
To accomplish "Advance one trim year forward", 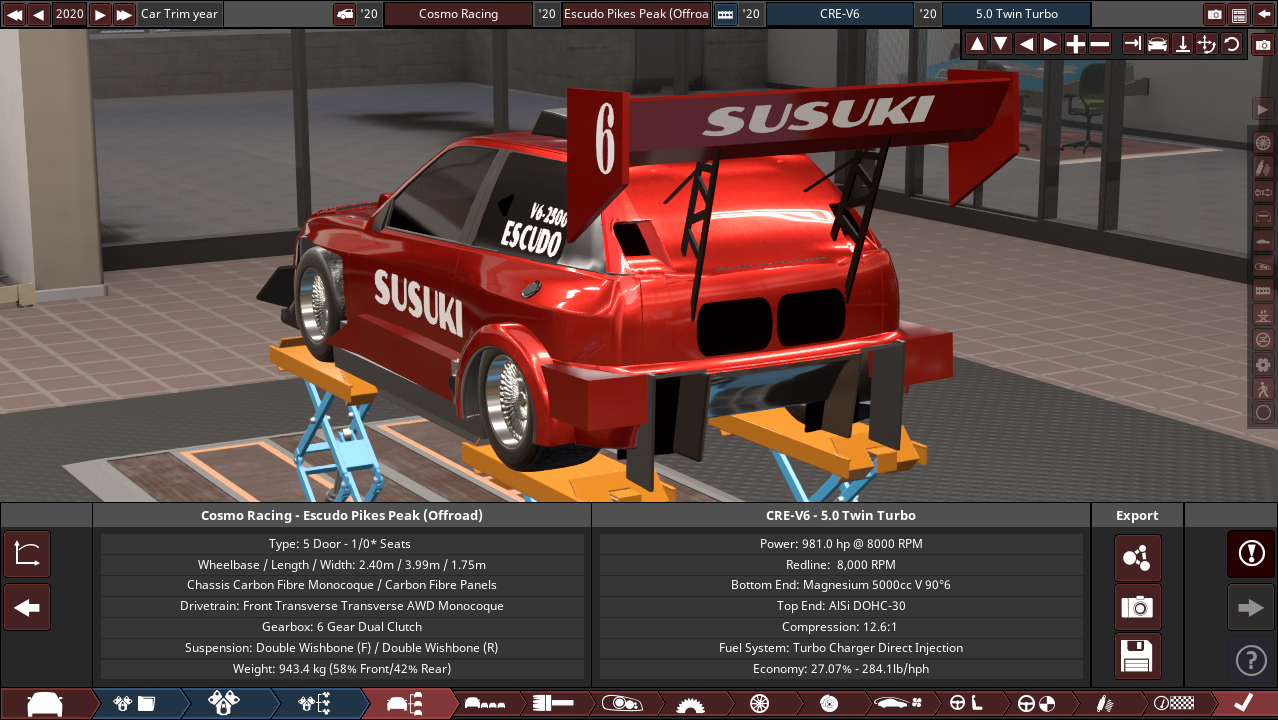I will coord(100,14).
